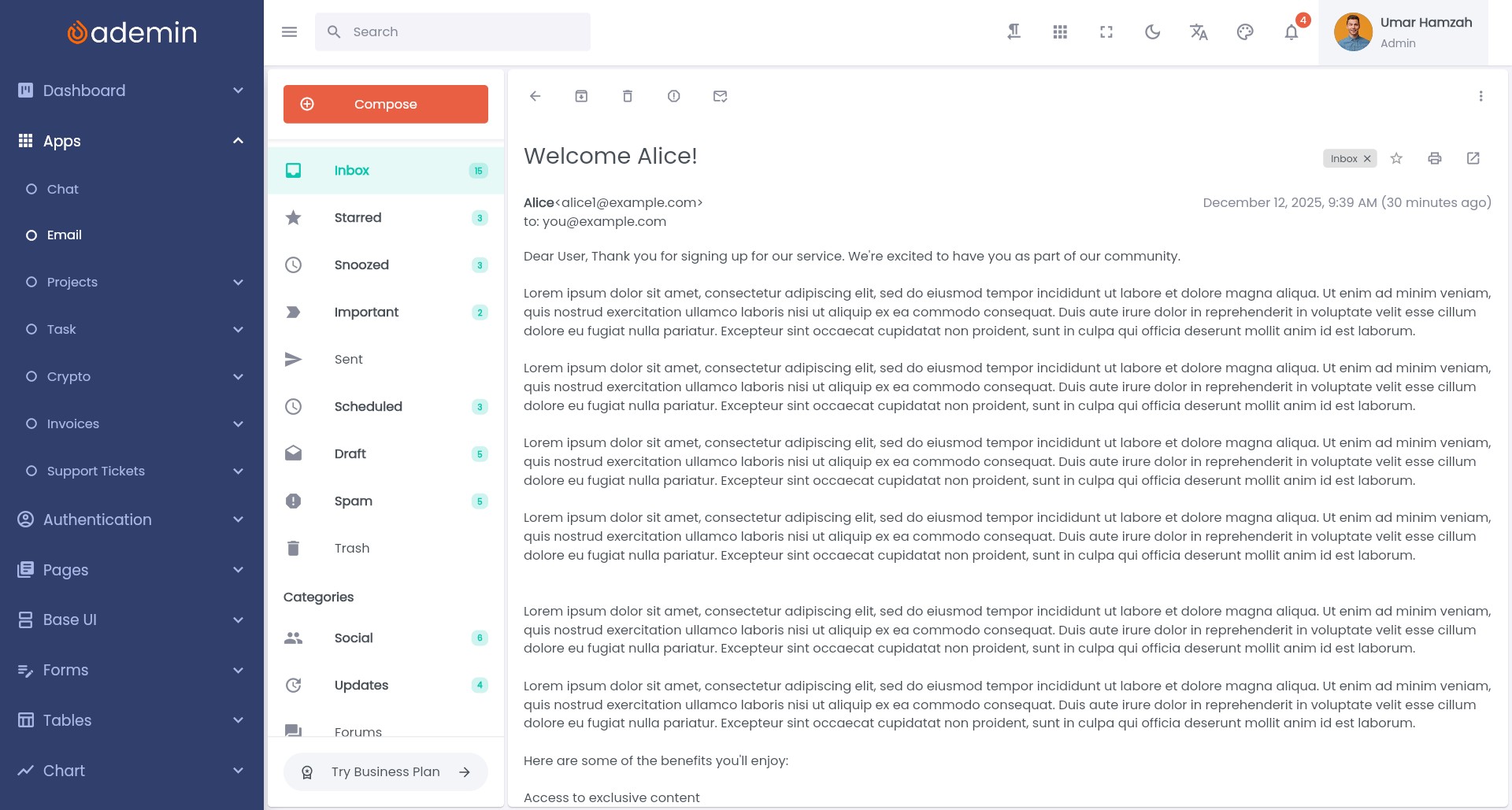Viewport: 1512px width, 810px height.
Task: Open the notifications bell
Action: (1291, 32)
